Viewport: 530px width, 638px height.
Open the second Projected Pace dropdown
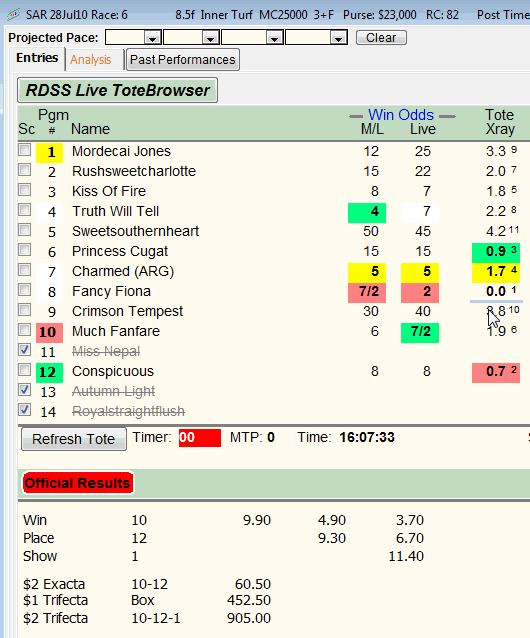(x=210, y=38)
